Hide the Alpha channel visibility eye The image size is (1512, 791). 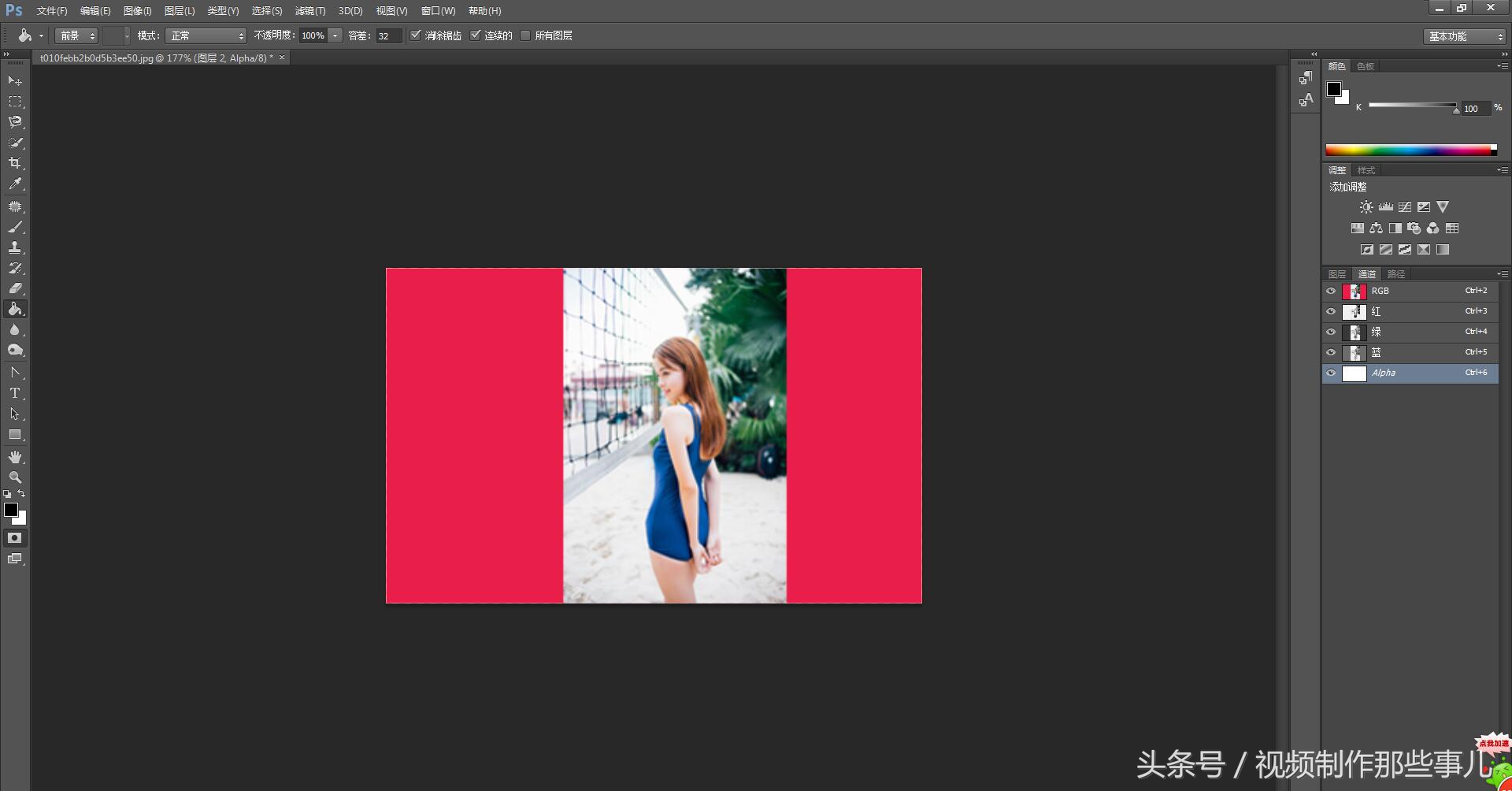1331,373
